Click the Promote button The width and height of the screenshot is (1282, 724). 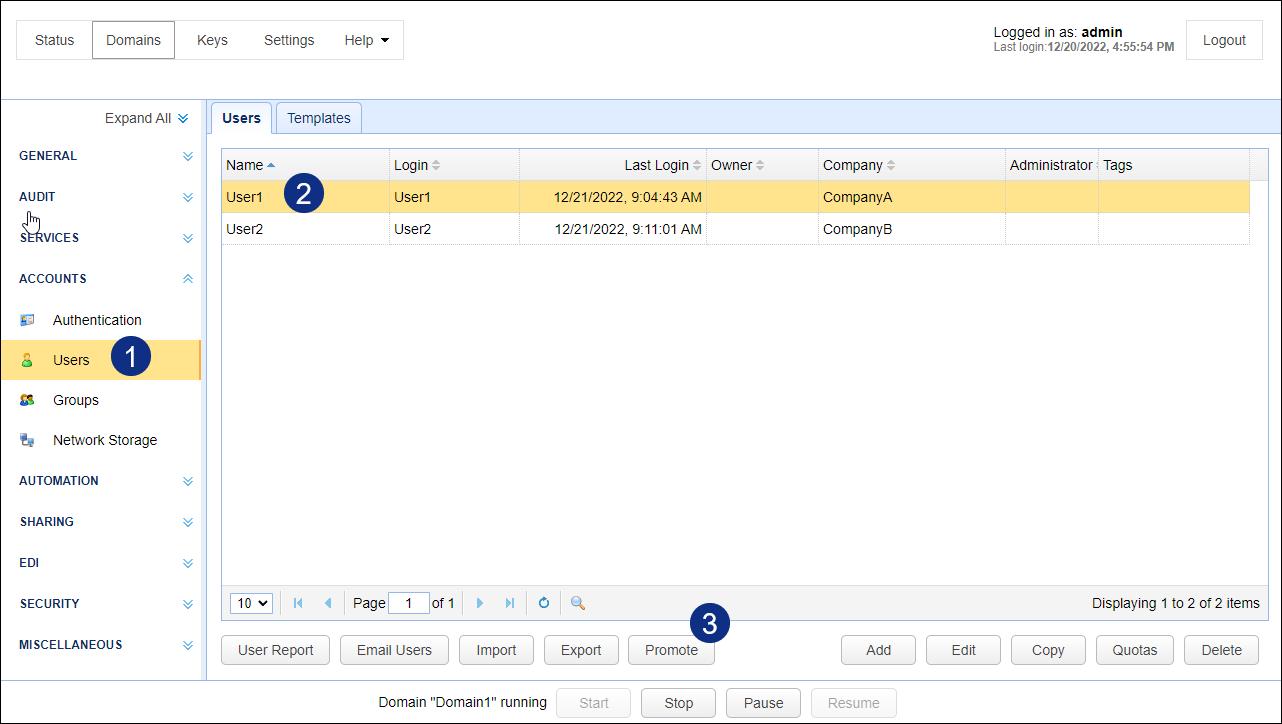[671, 650]
